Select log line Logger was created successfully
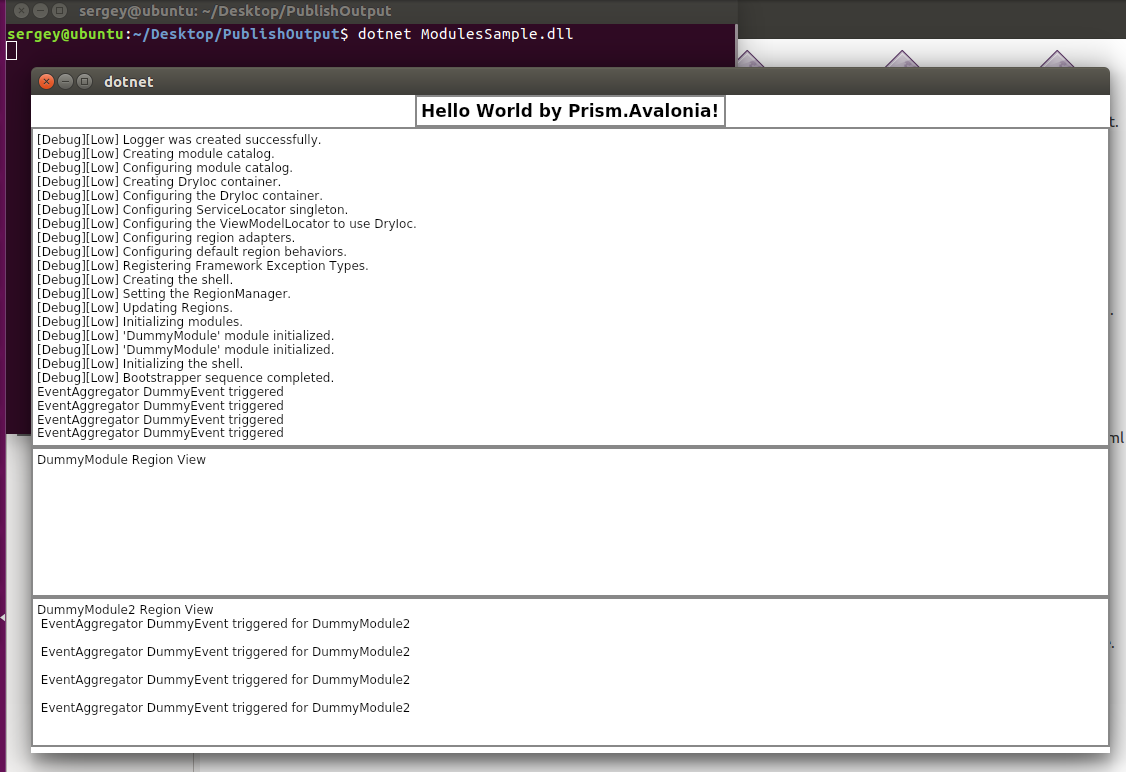Image resolution: width=1126 pixels, height=772 pixels. click(179, 139)
